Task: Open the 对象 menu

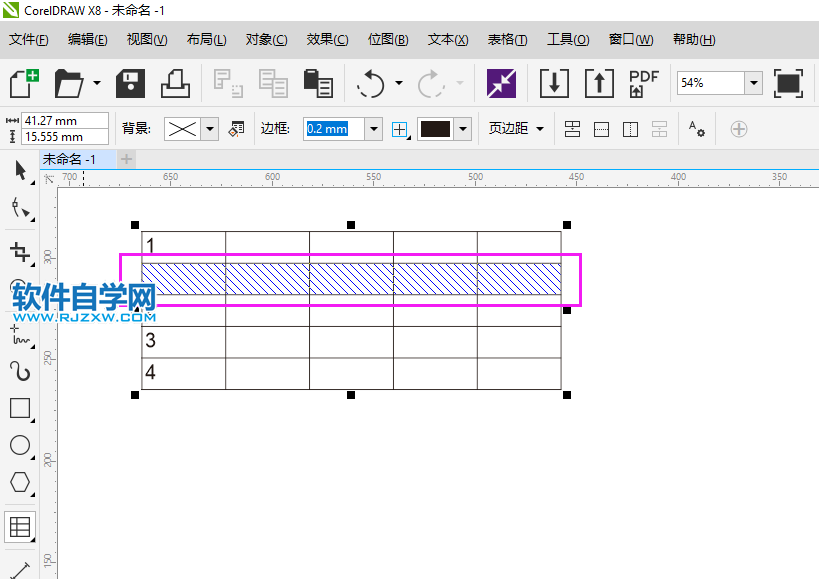Action: coord(266,40)
